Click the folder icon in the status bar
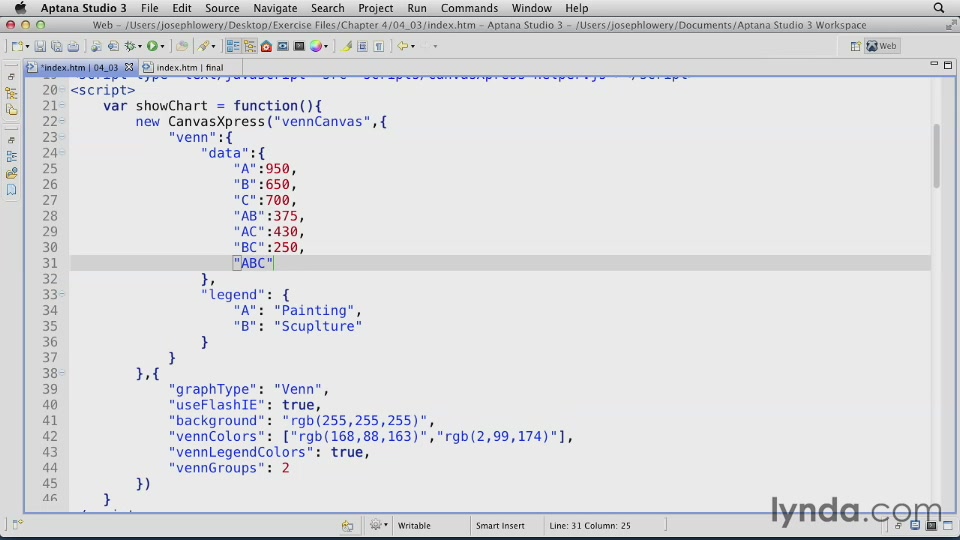This screenshot has width=960, height=540. coord(347,525)
